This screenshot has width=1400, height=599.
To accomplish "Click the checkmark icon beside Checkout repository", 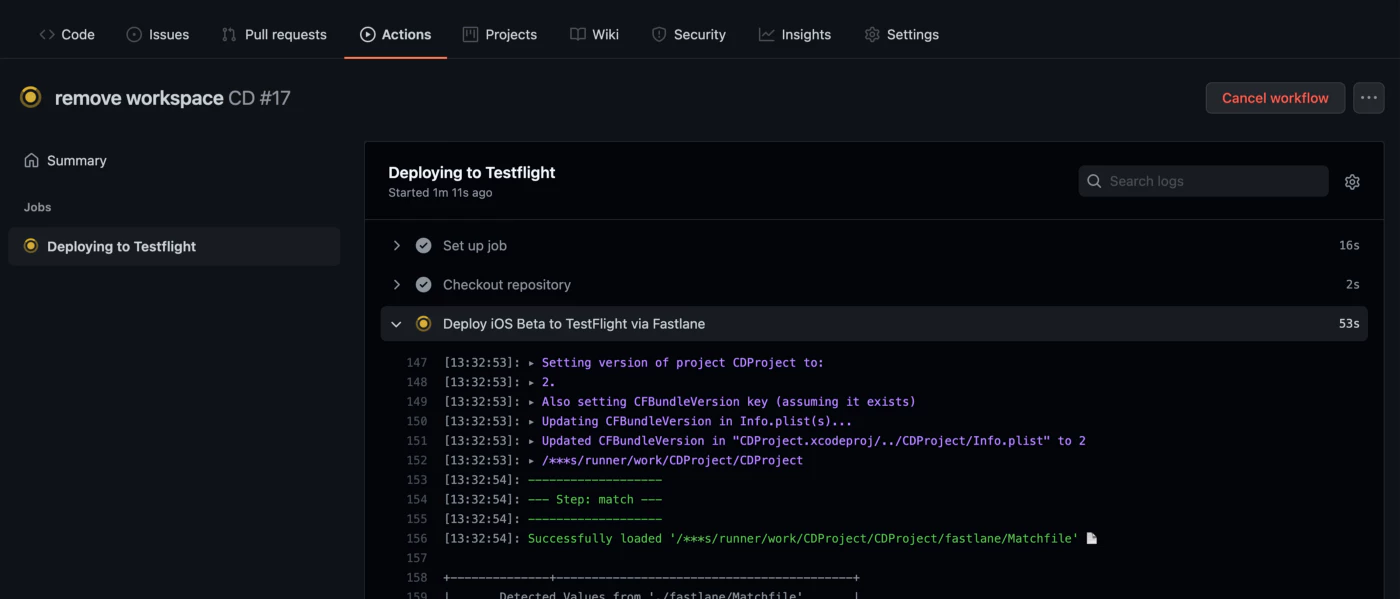I will tap(423, 284).
